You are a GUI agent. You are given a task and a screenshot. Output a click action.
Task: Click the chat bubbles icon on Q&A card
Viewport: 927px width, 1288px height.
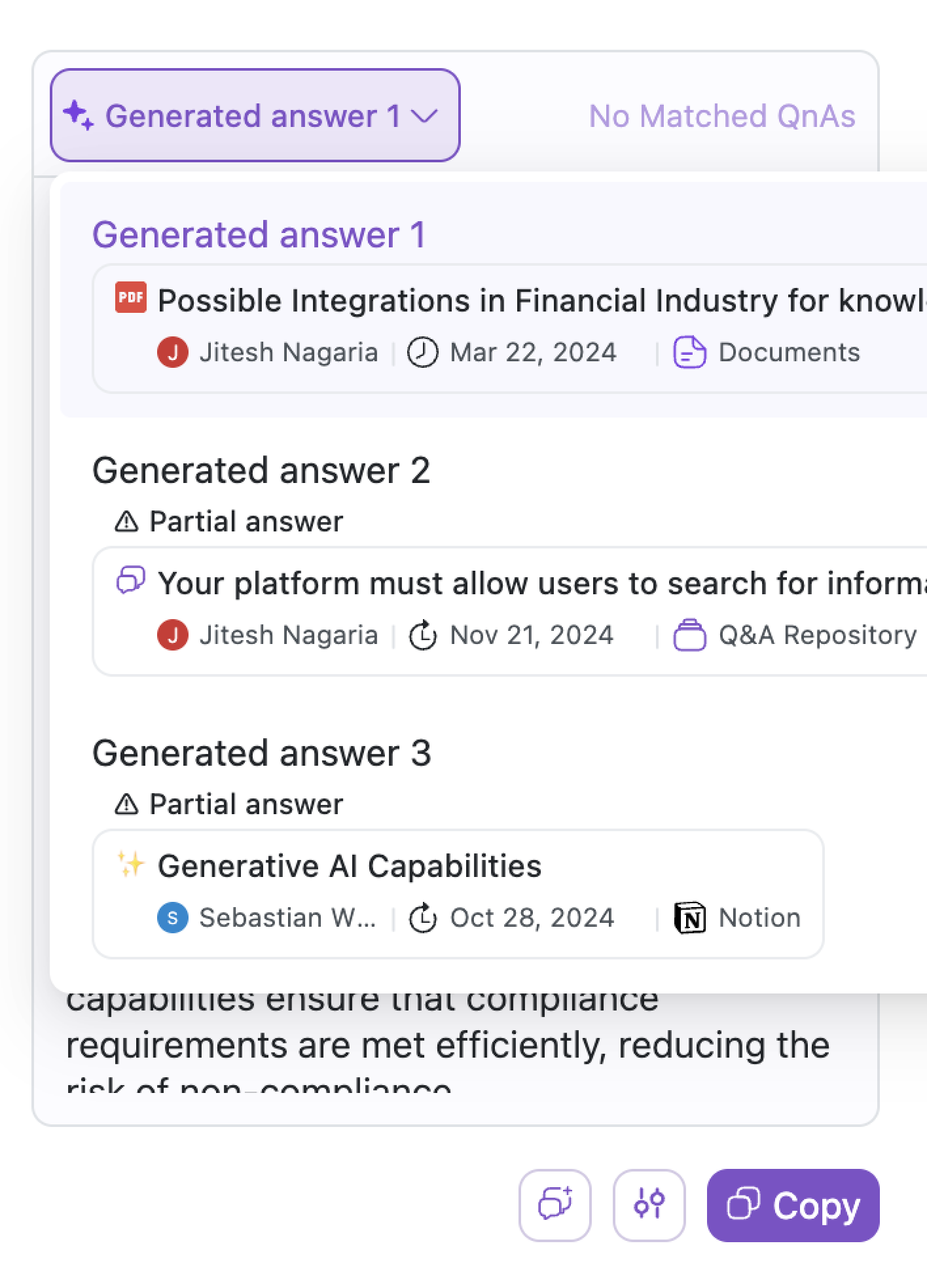pos(131,581)
